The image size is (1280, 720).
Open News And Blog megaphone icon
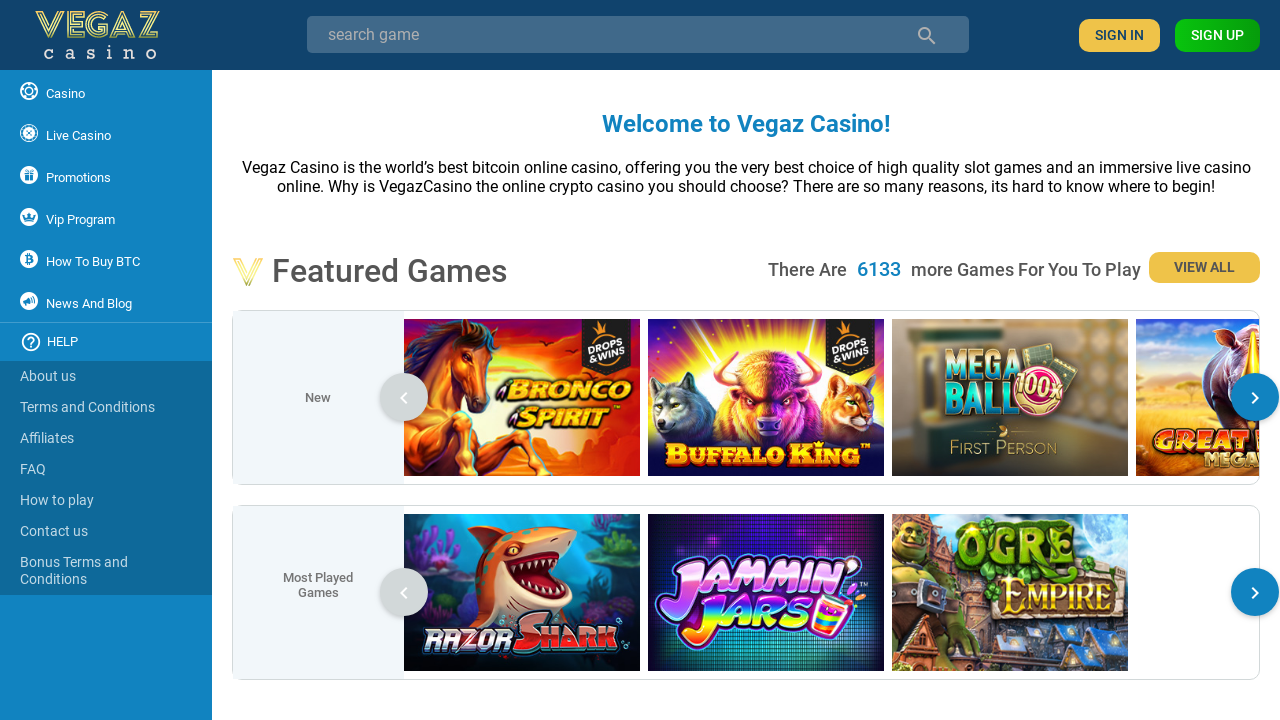click(x=29, y=301)
